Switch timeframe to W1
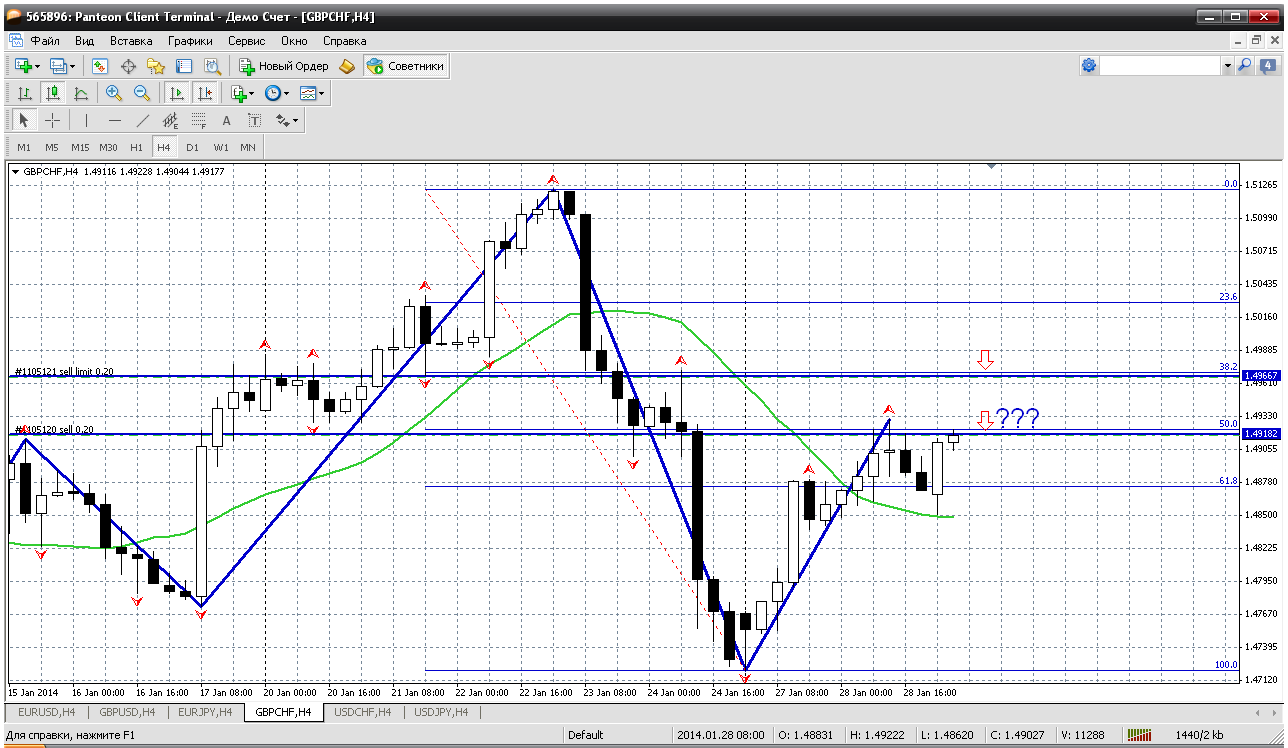This screenshot has width=1288, height=748. (x=220, y=147)
